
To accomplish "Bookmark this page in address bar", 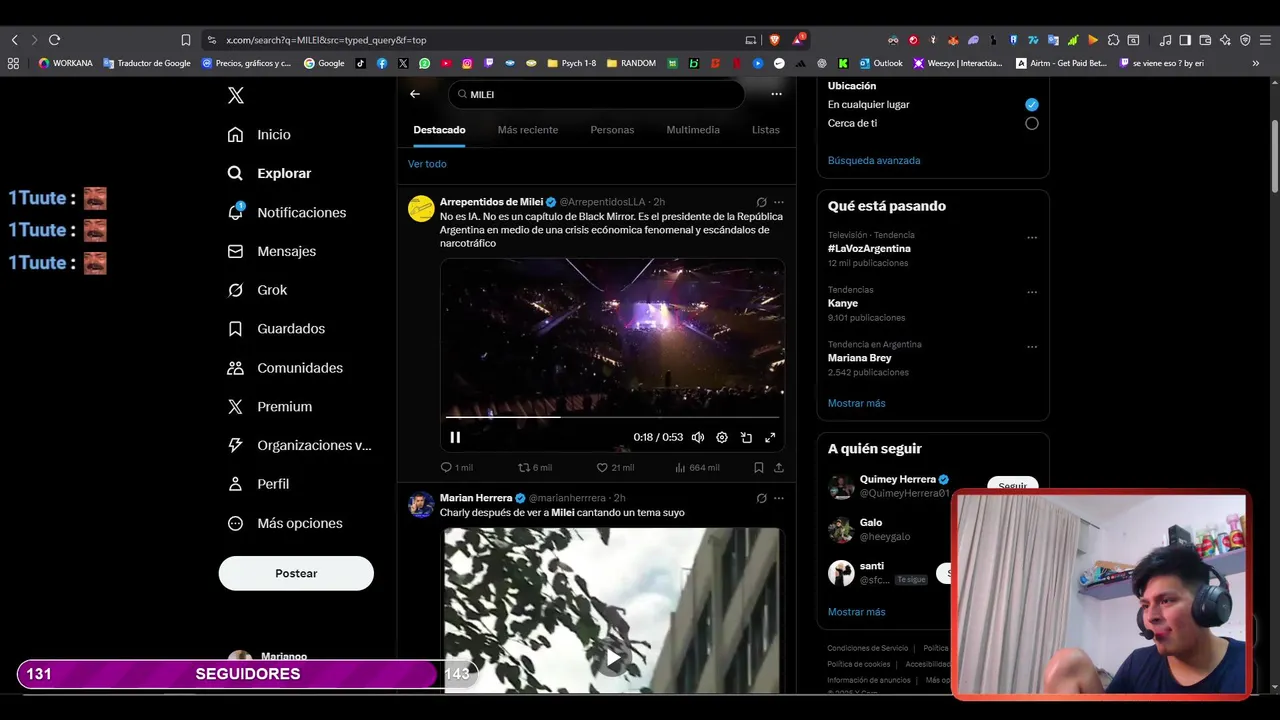I will pos(186,40).
